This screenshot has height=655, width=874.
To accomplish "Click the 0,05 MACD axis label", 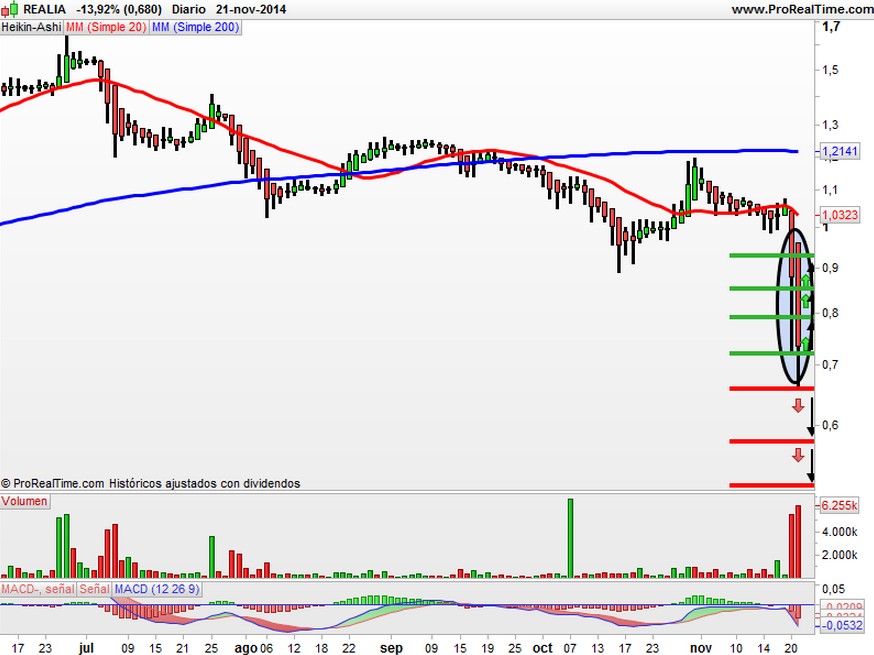I will pos(833,589).
